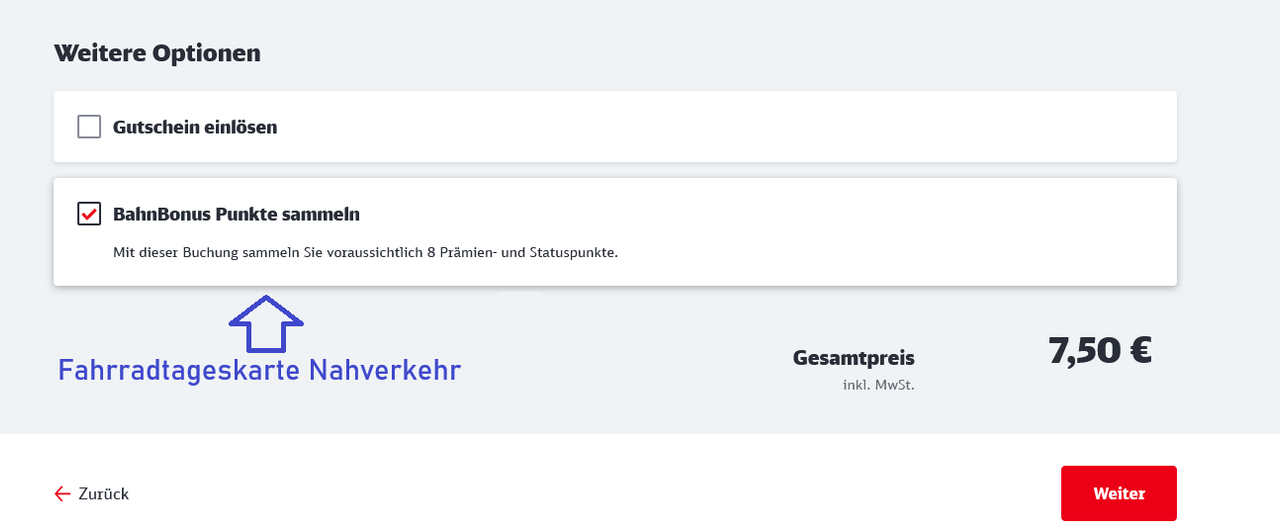This screenshot has width=1280, height=531.
Task: Click the red left arrow beside Zurück
Action: (x=62, y=494)
